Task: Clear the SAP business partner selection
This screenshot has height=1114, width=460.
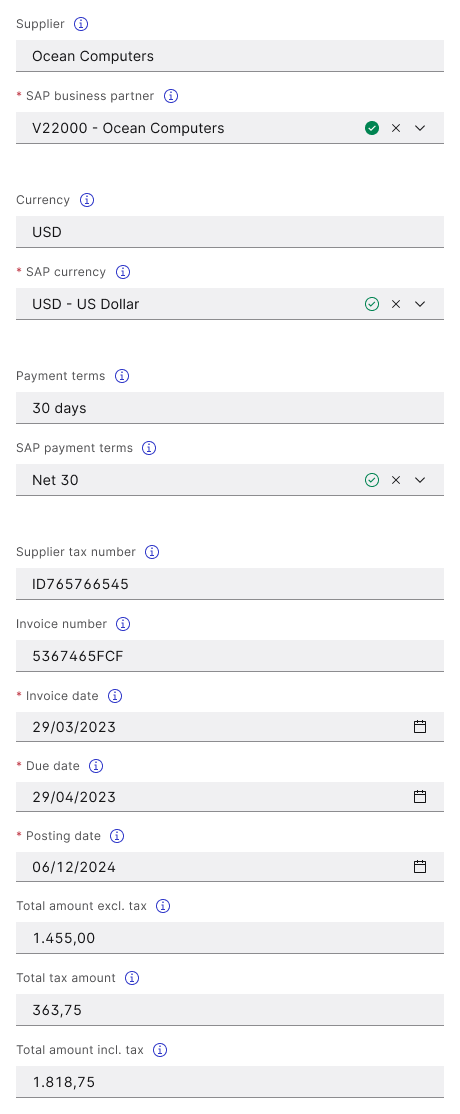Action: (396, 128)
